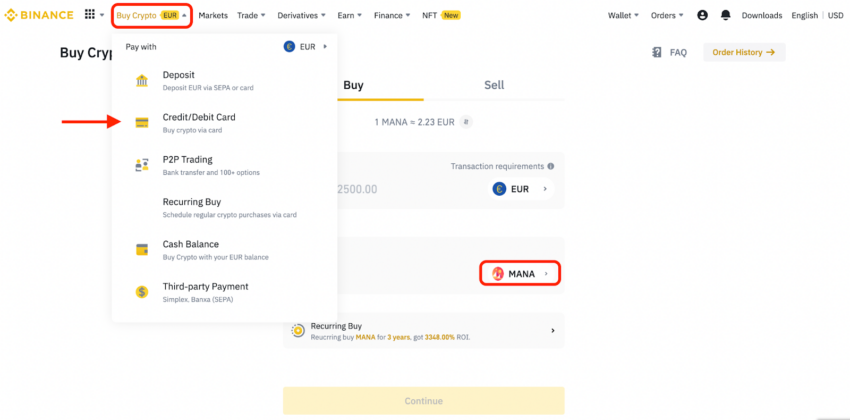
Task: Open the apps grid icon beside Binance logo
Action: point(90,15)
